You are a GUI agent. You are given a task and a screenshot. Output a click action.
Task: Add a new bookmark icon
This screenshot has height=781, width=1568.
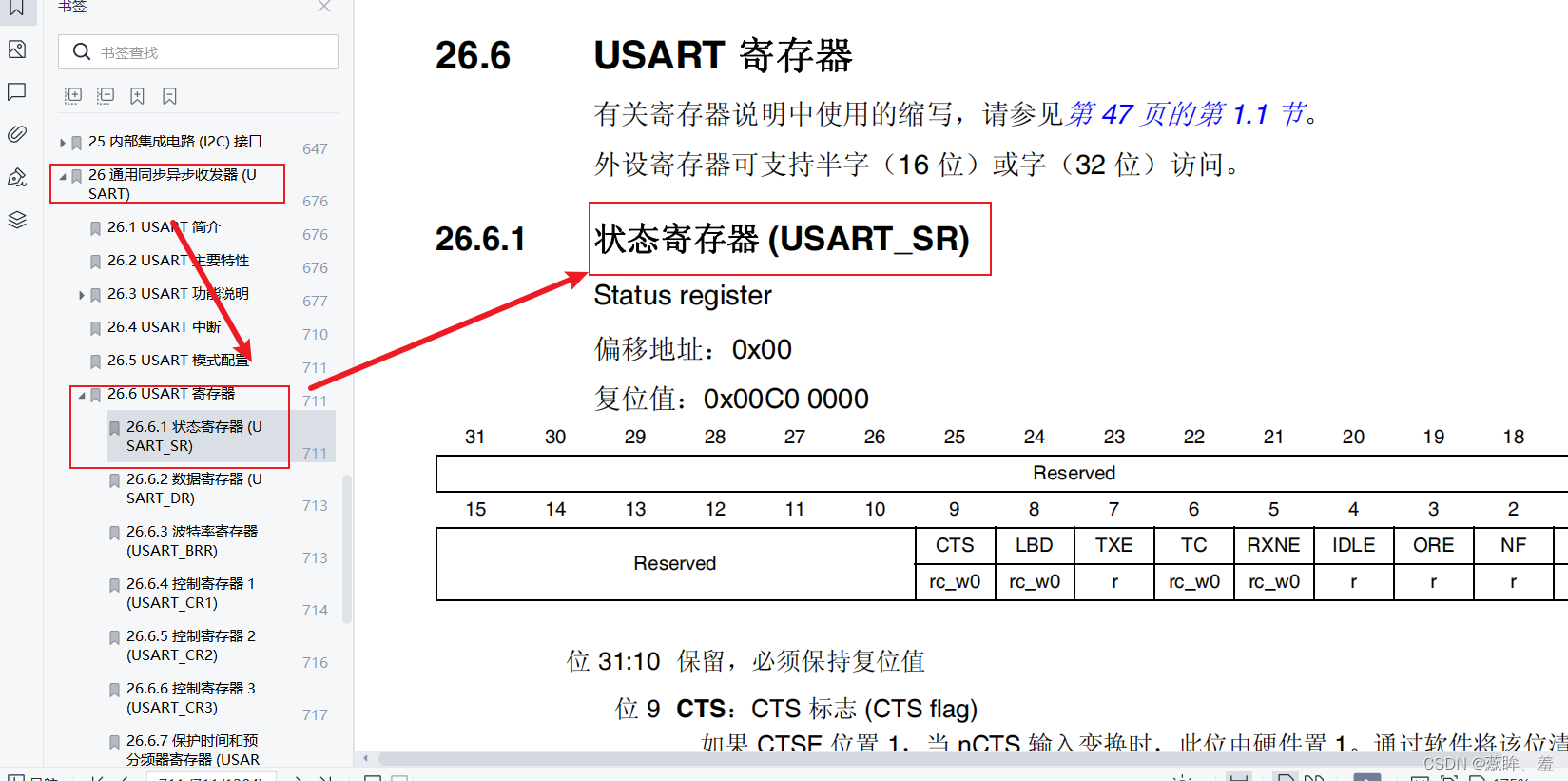tap(138, 95)
